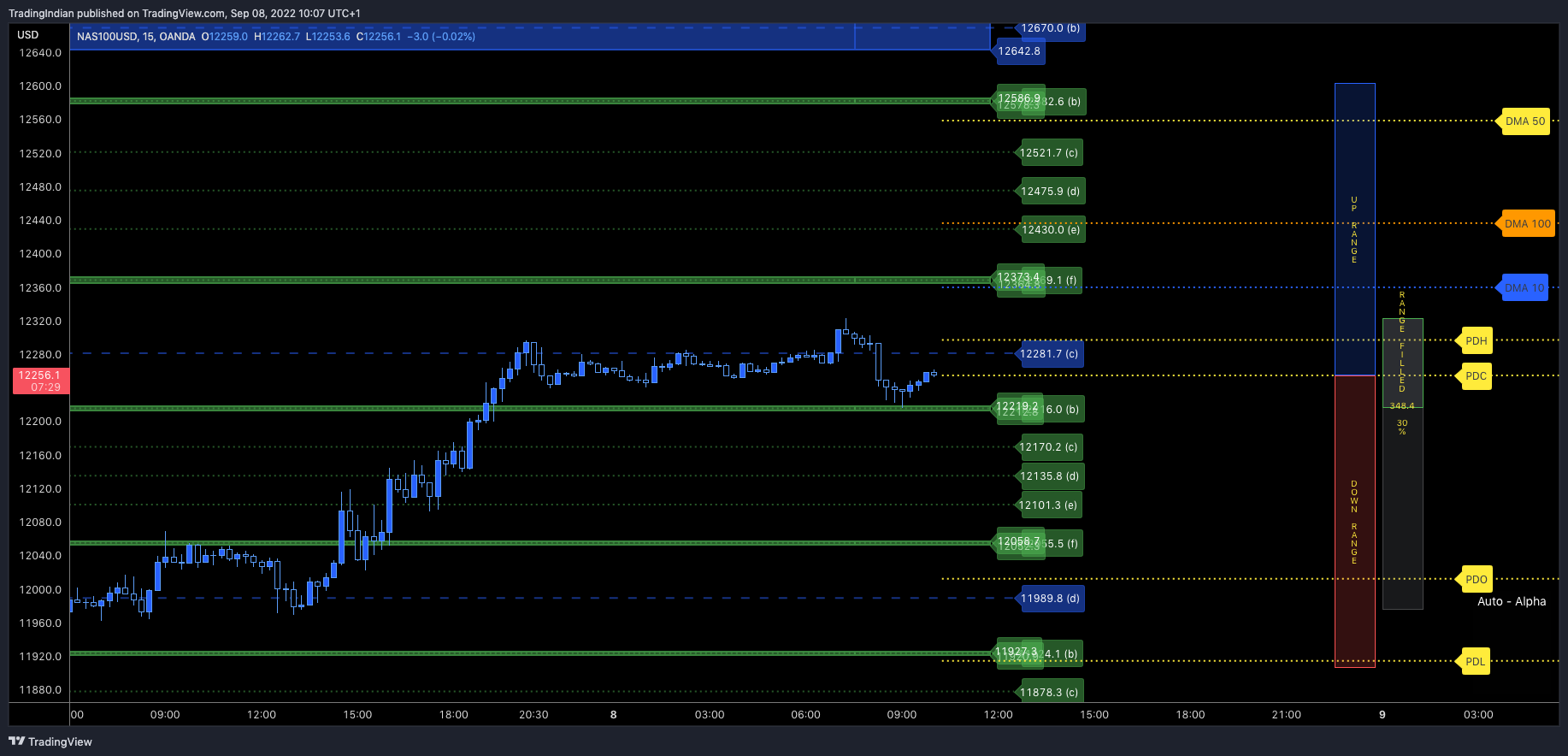
Task: Click the open value O12259.0
Action: pos(225,37)
